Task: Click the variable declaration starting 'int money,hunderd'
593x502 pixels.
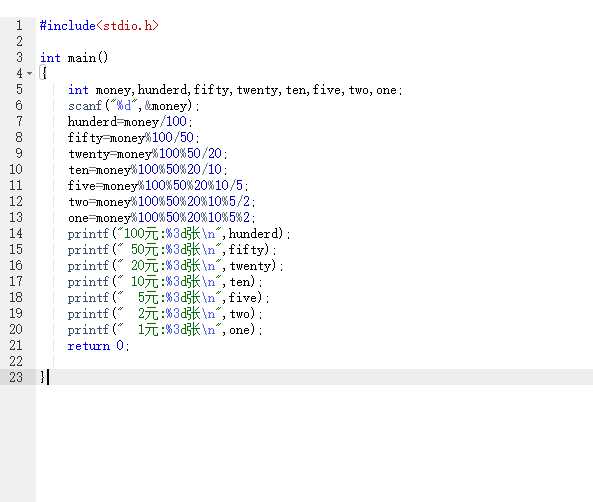Action: click(x=235, y=90)
